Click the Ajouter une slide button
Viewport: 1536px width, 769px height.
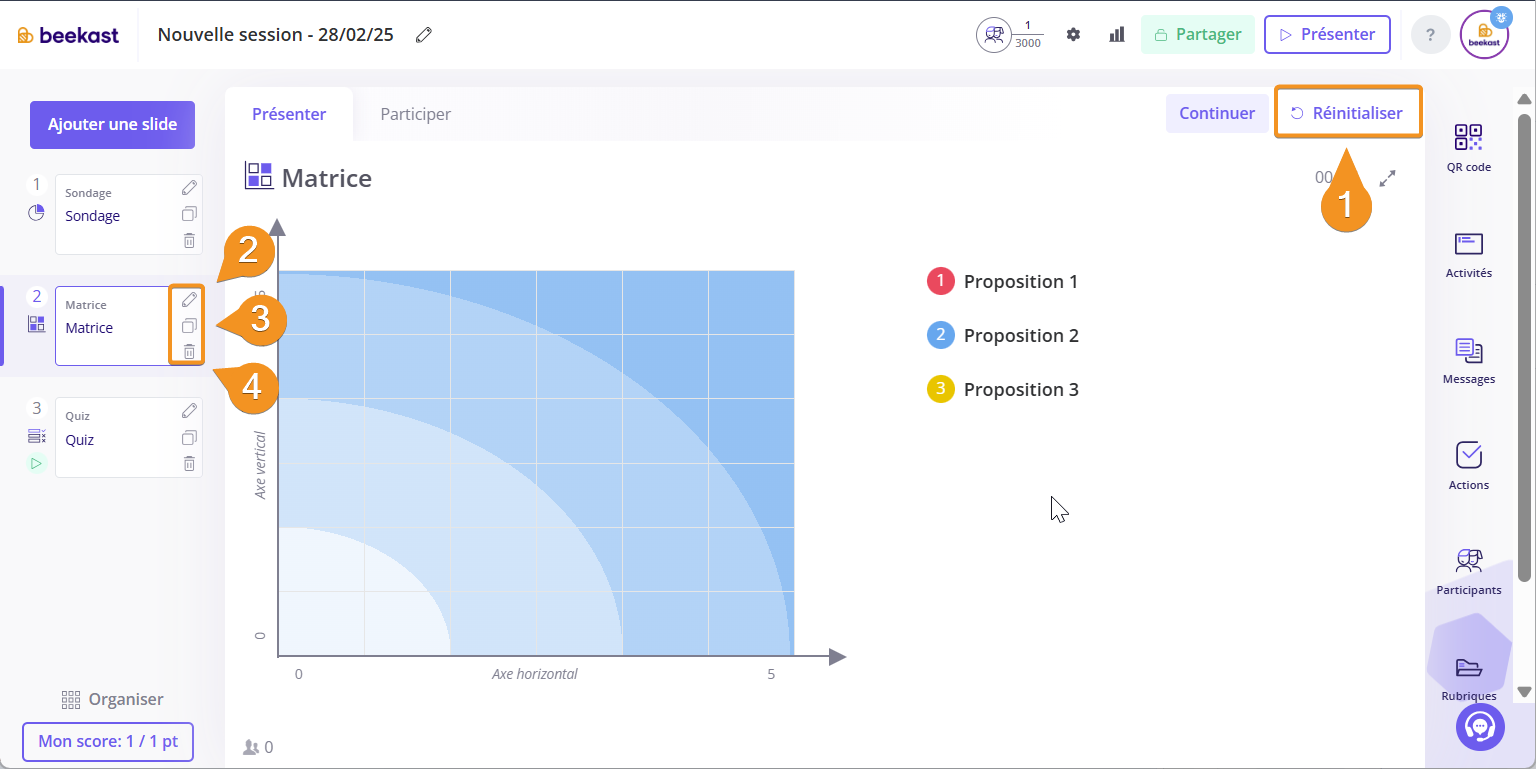[112, 125]
